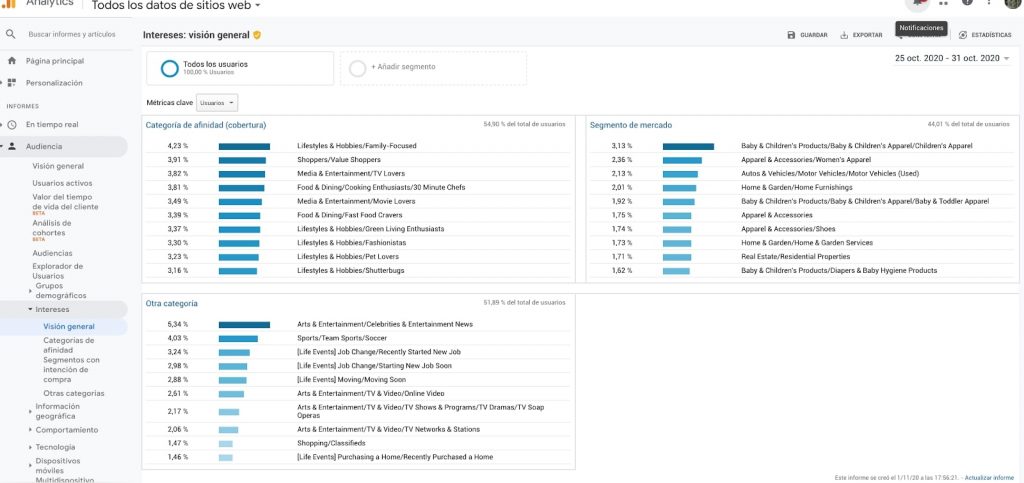Open Valor del tiempo de vida del cliente
The image size is (1024, 483).
pyautogui.click(x=65, y=202)
